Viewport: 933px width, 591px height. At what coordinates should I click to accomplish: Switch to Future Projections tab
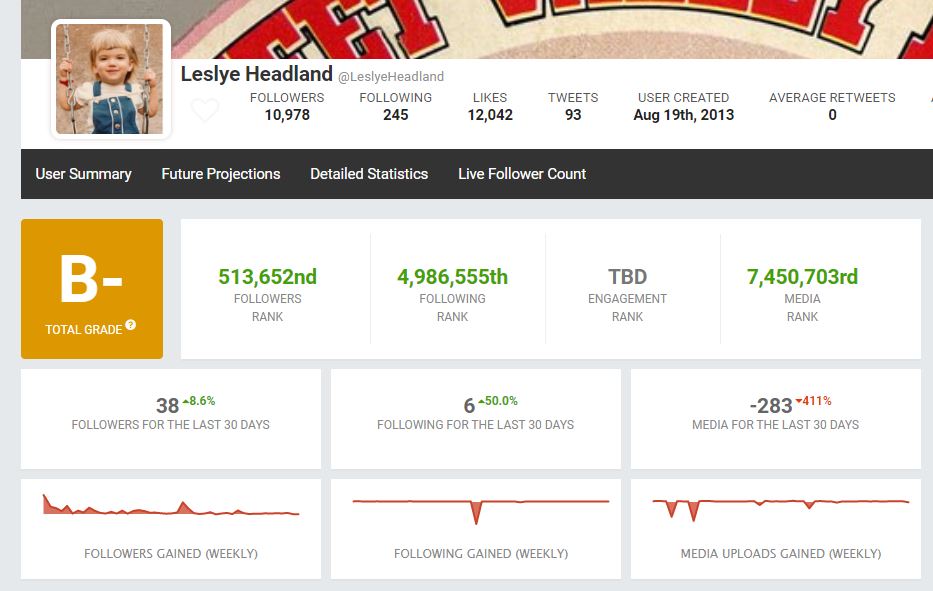coord(221,174)
